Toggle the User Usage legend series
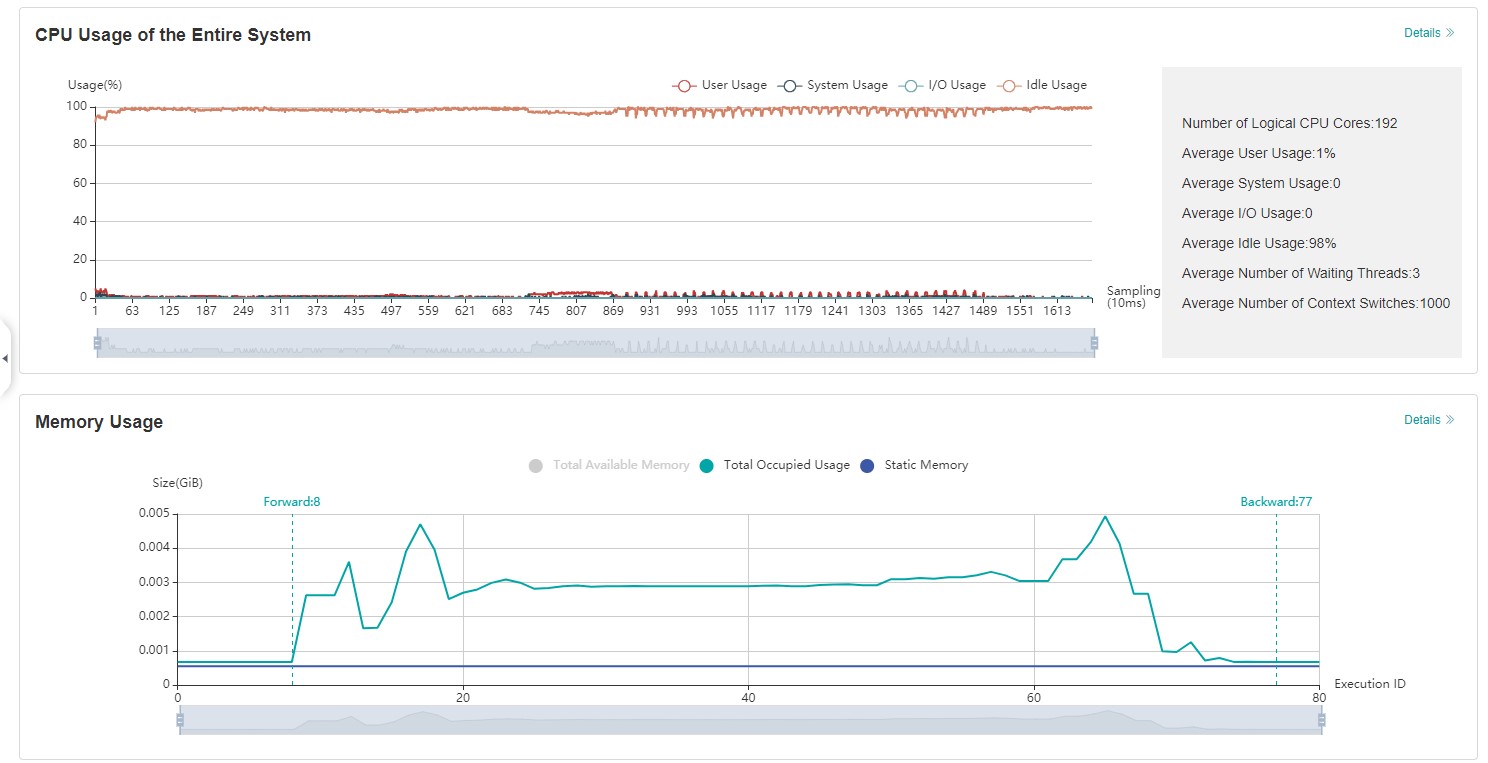Viewport: 1488px width, 763px height. (x=720, y=85)
